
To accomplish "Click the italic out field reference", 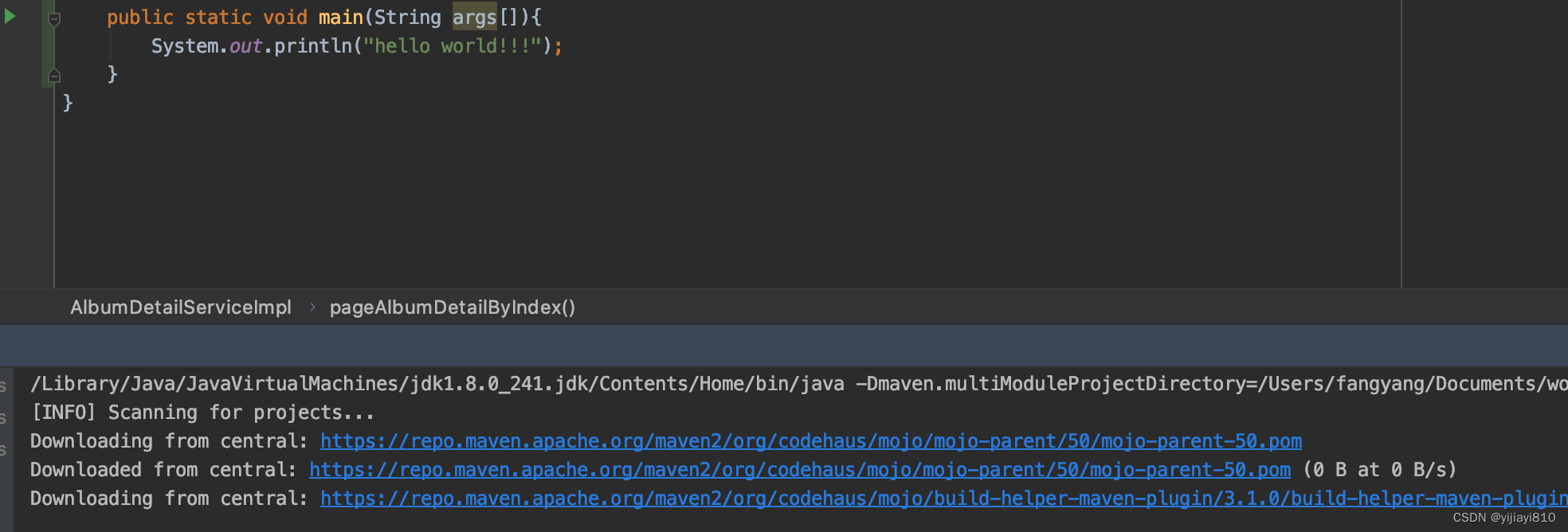I will pyautogui.click(x=246, y=46).
